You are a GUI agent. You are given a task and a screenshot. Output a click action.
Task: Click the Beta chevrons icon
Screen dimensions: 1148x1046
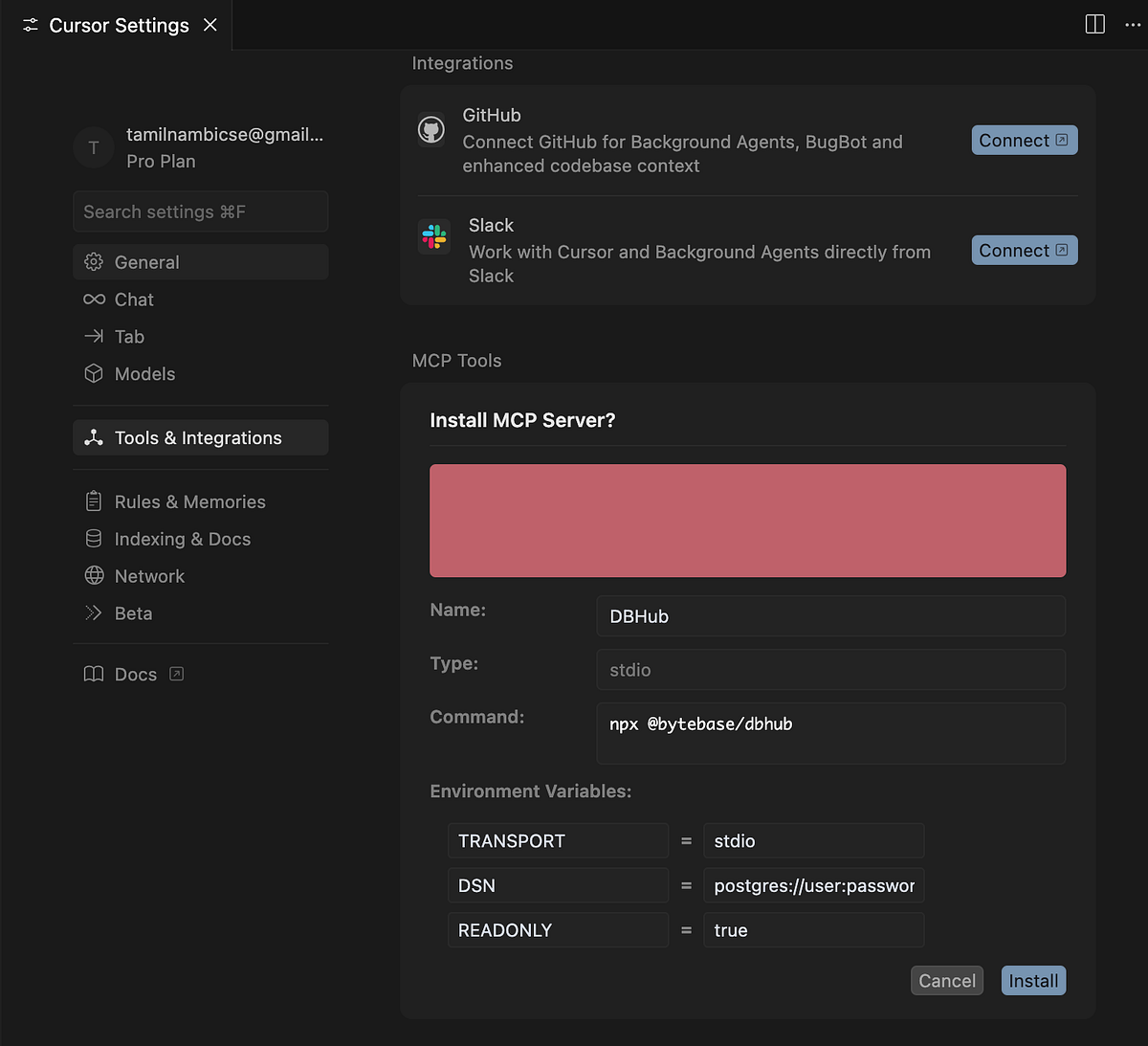coord(94,612)
